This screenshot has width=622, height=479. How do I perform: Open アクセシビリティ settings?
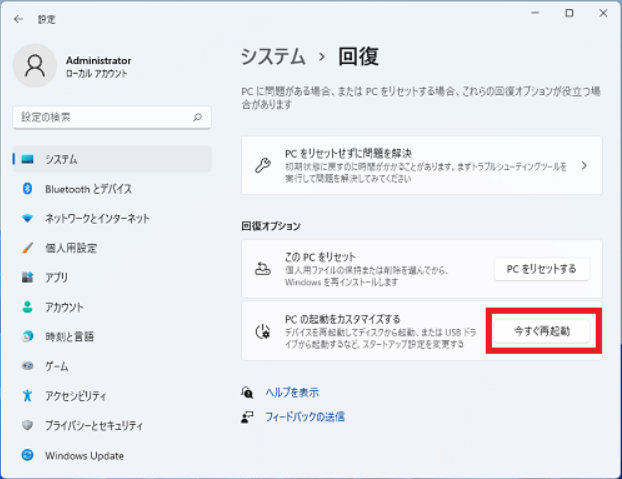[78, 396]
